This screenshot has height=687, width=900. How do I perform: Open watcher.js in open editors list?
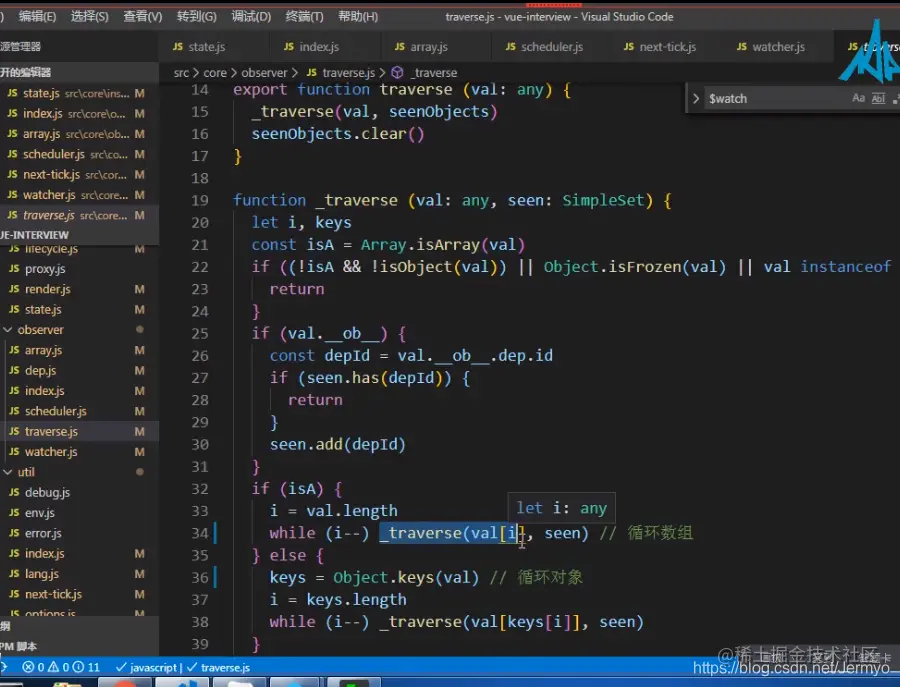point(79,195)
